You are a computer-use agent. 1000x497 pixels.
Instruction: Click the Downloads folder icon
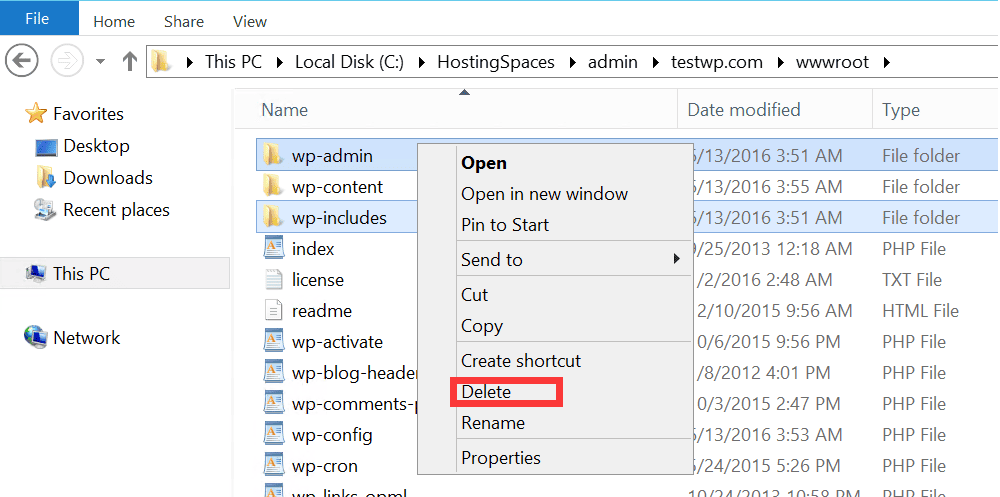(46, 178)
